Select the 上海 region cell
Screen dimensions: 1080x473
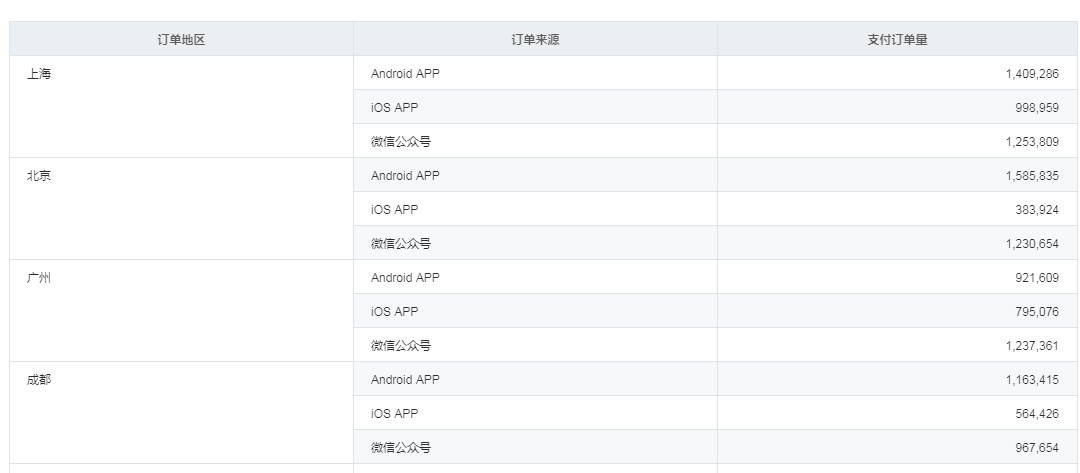181,107
